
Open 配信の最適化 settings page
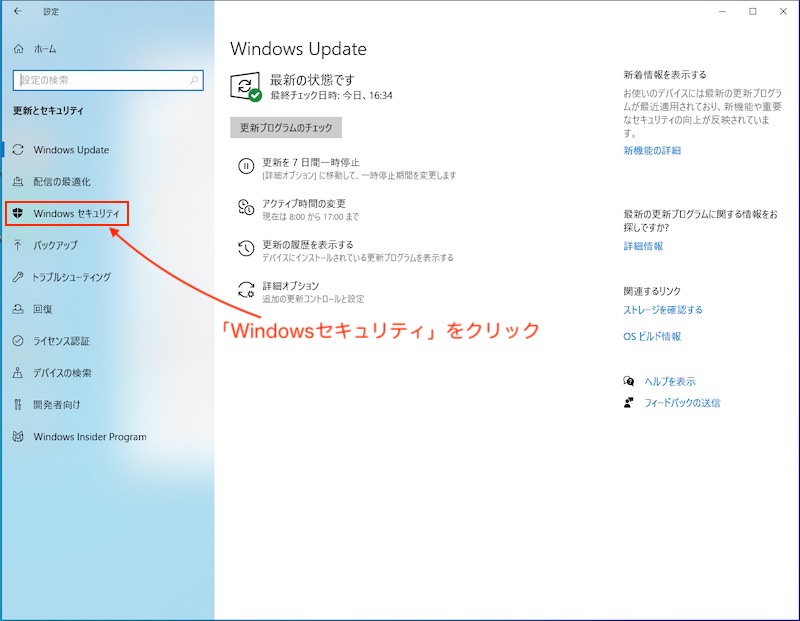62,182
